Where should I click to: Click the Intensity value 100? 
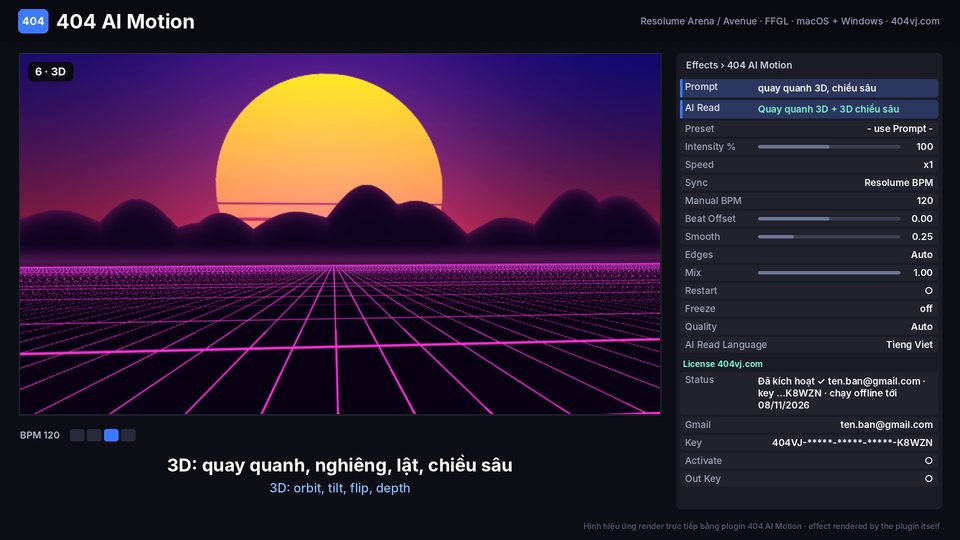tap(924, 147)
